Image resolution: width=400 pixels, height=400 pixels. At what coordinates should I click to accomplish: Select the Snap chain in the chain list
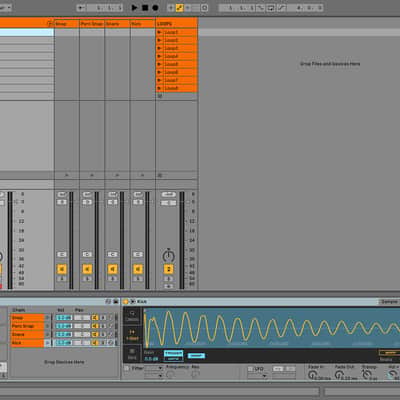tap(27, 318)
